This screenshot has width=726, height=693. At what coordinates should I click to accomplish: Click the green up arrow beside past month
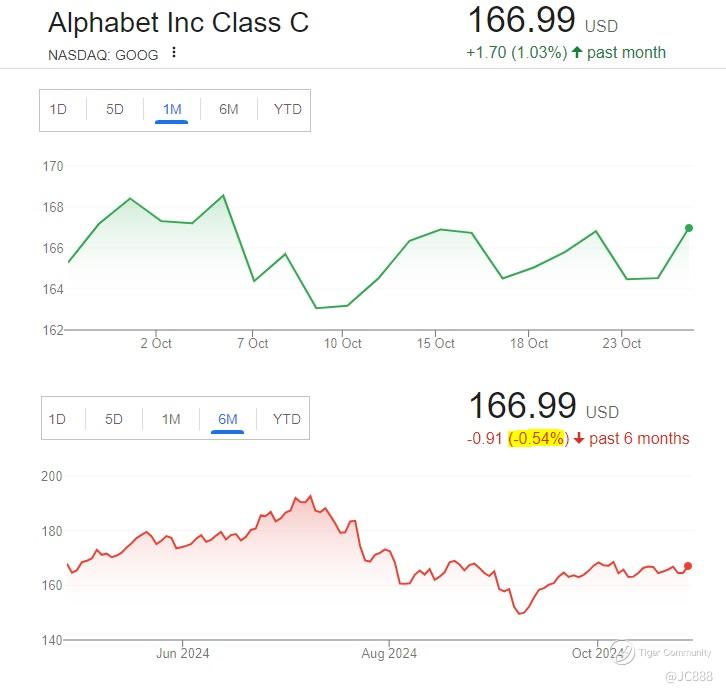click(x=577, y=52)
